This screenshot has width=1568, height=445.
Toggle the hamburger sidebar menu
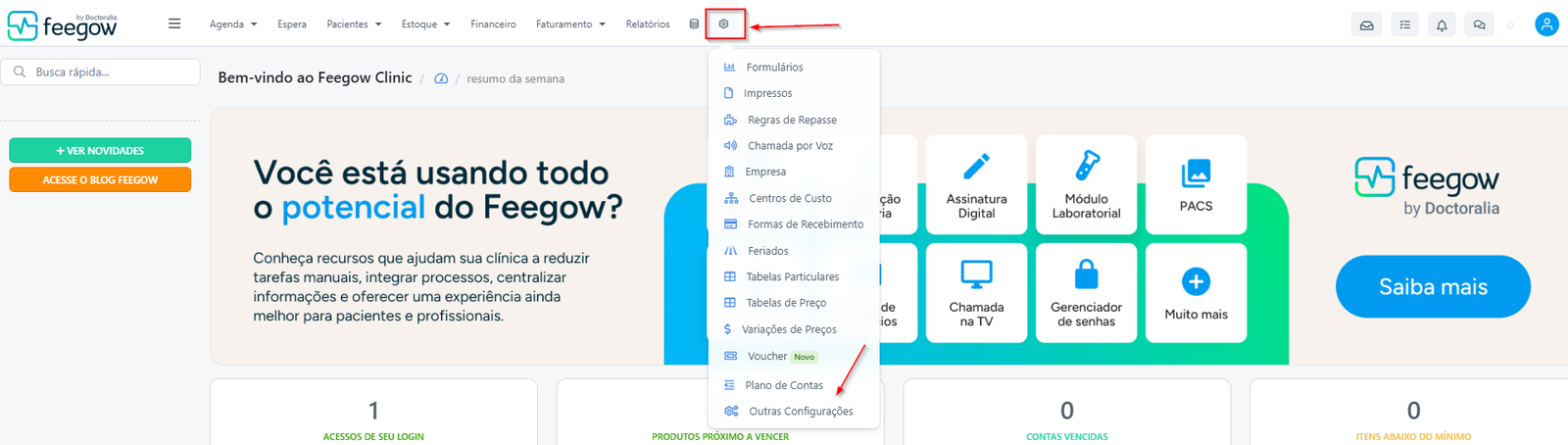pyautogui.click(x=174, y=24)
